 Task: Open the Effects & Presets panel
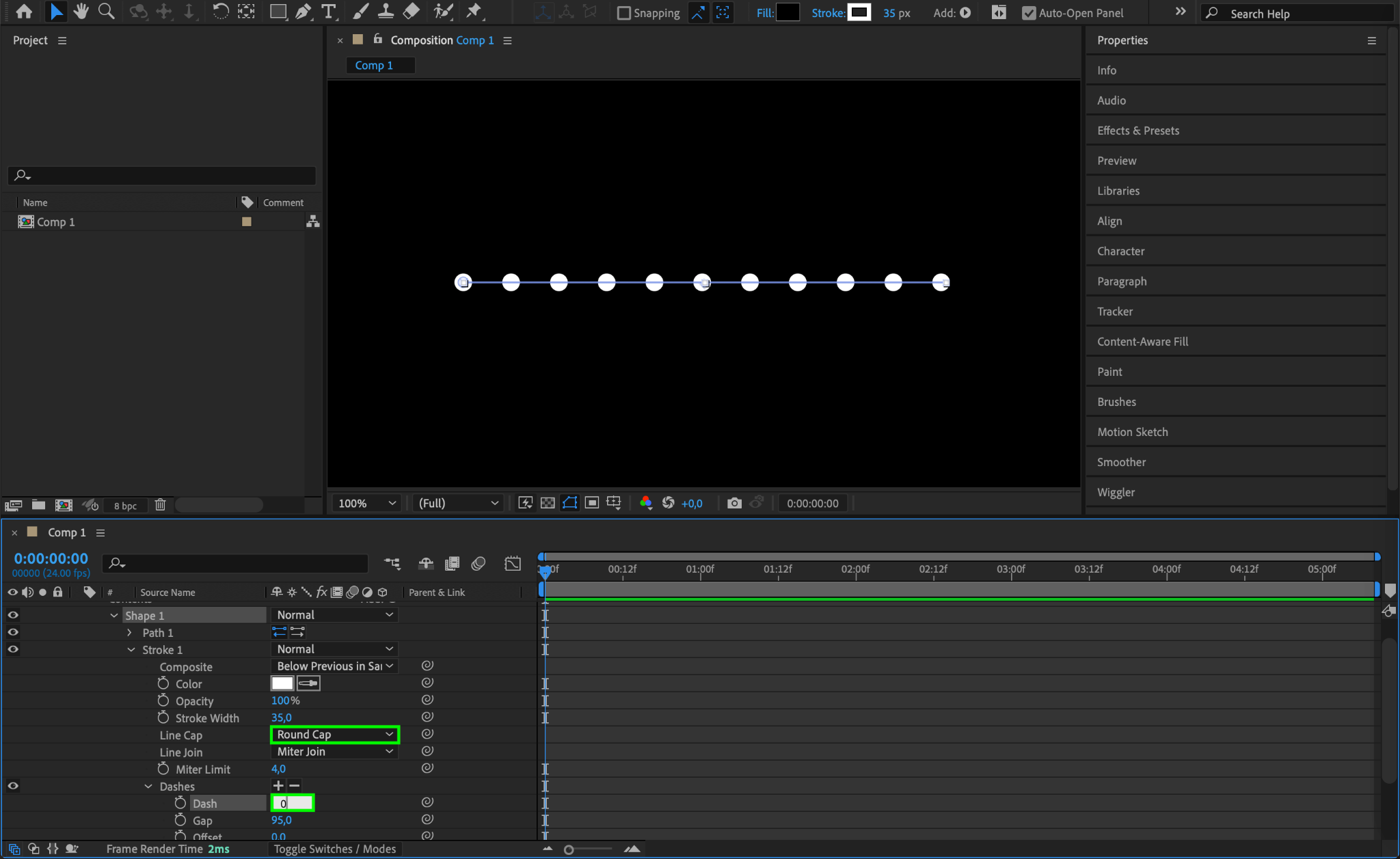1137,131
